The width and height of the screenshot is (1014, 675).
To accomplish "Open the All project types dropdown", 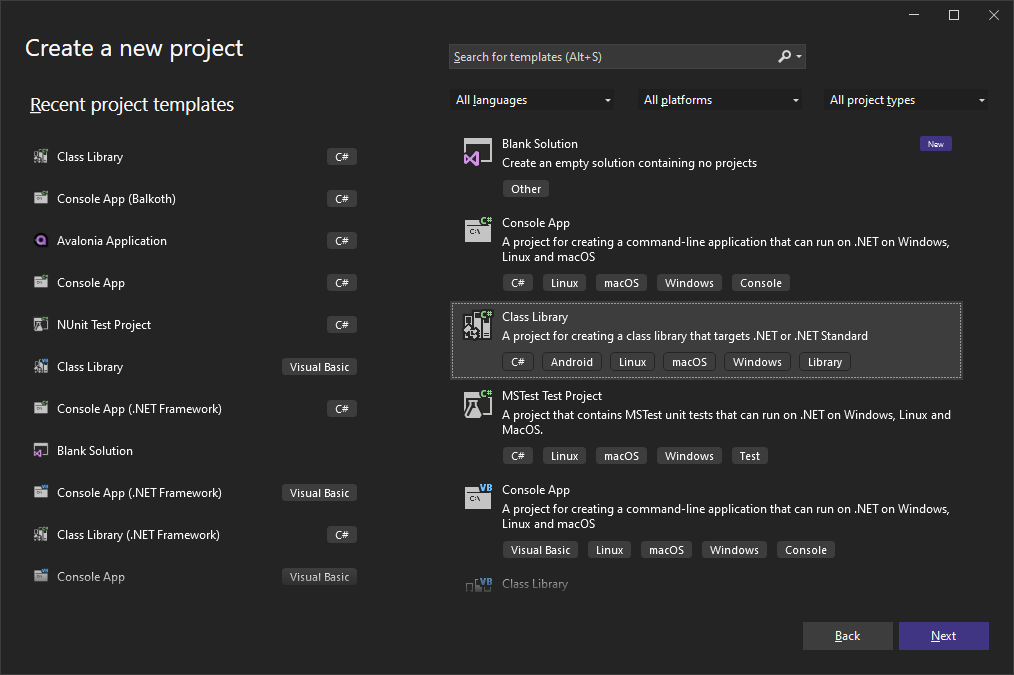I will [x=907, y=100].
